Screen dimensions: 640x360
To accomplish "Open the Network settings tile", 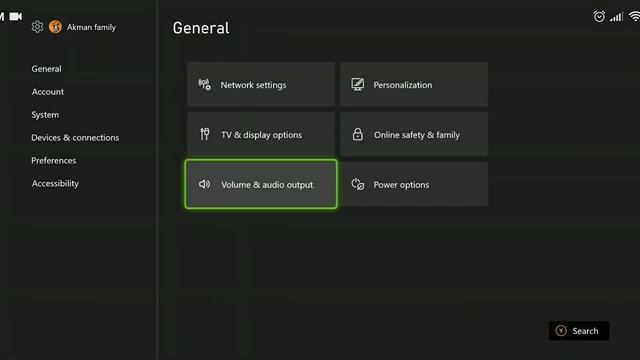I will pos(261,84).
